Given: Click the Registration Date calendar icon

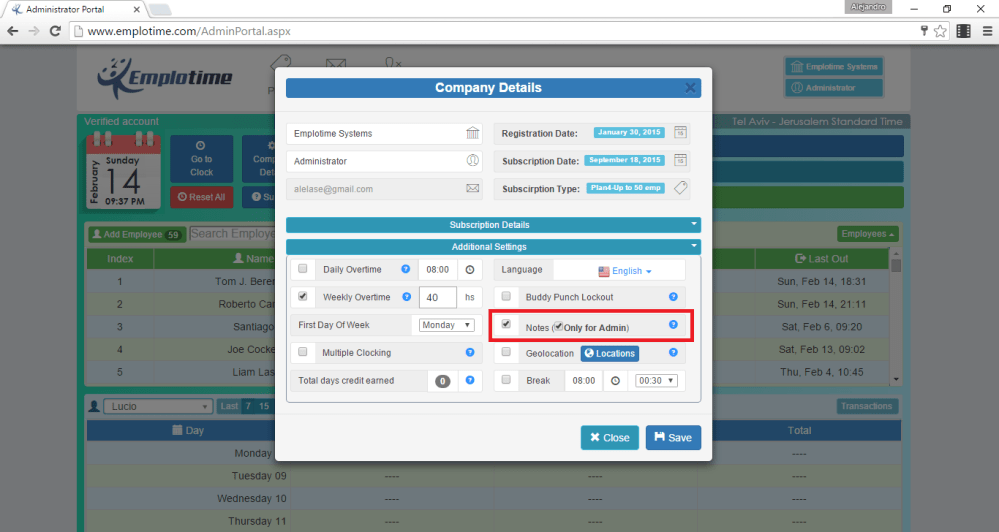Looking at the screenshot, I should (x=680, y=133).
